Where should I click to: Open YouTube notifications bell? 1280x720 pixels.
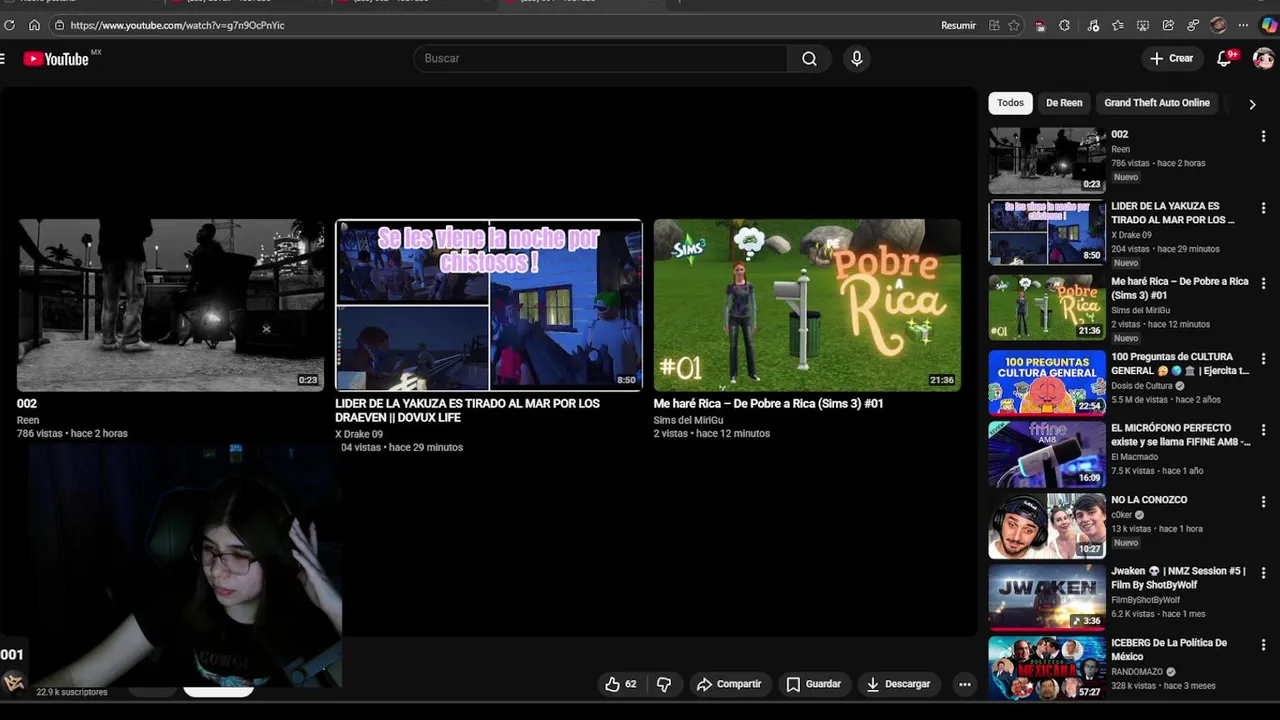tap(1224, 58)
